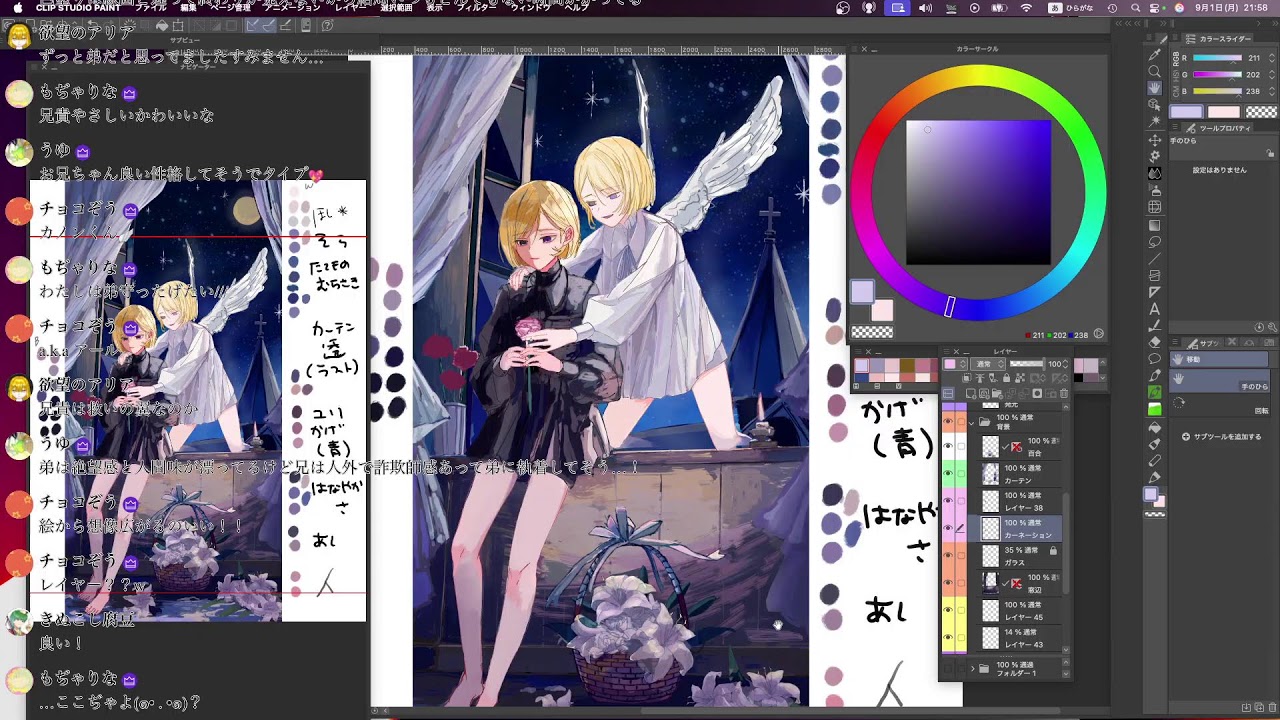The height and width of the screenshot is (720, 1280).
Task: Select 手のひら sub tool
Action: (x=1221, y=380)
